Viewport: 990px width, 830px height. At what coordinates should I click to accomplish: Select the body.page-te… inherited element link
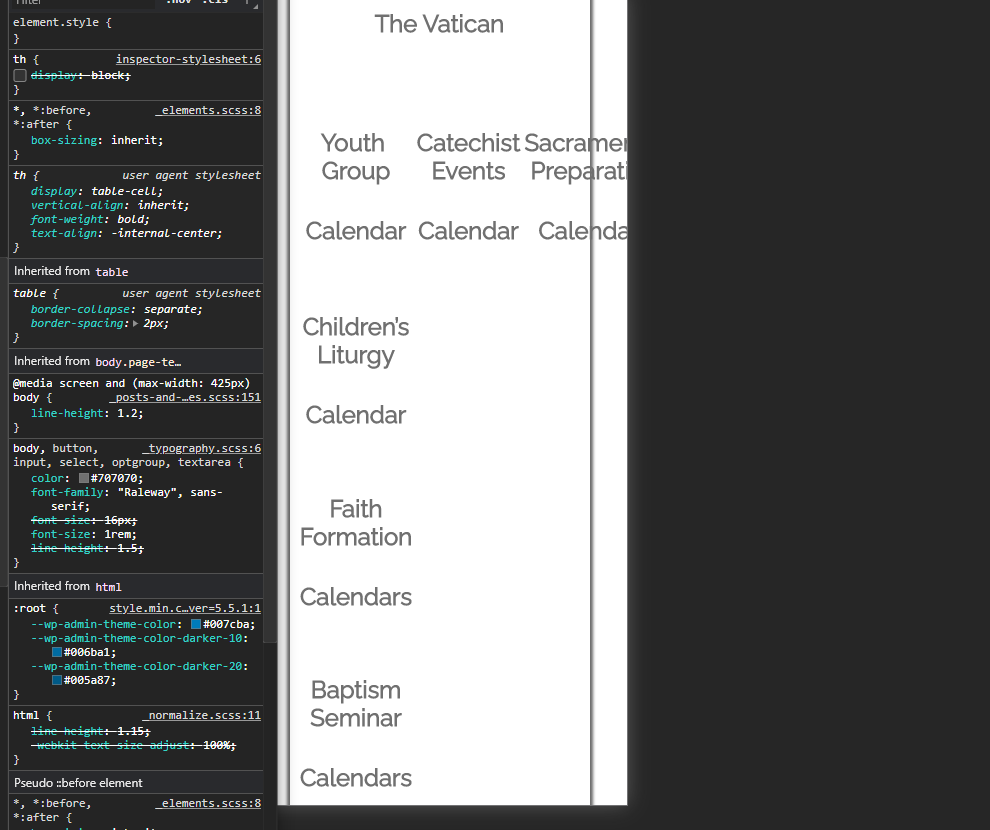[x=138, y=361]
